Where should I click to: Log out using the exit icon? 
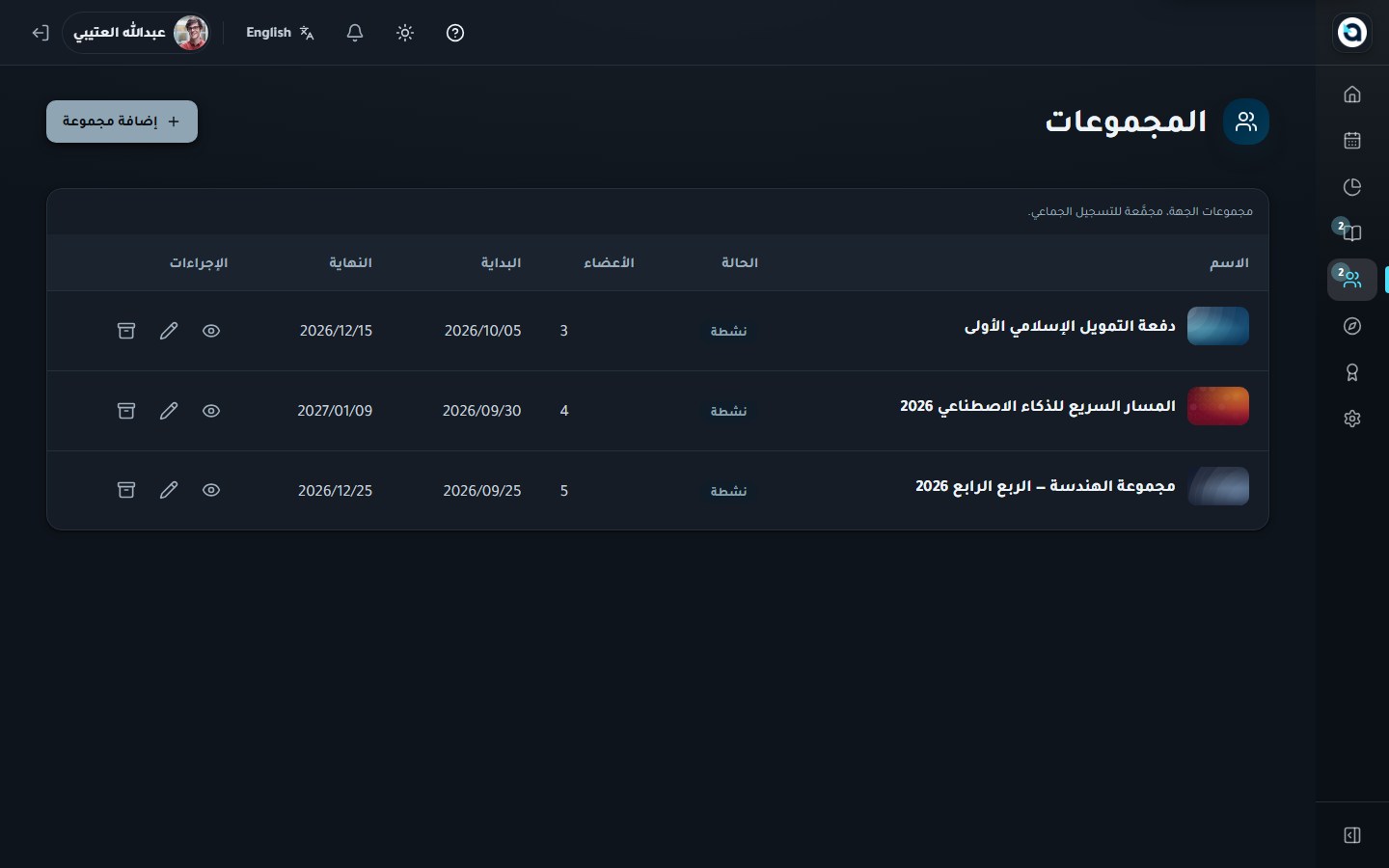point(40,33)
